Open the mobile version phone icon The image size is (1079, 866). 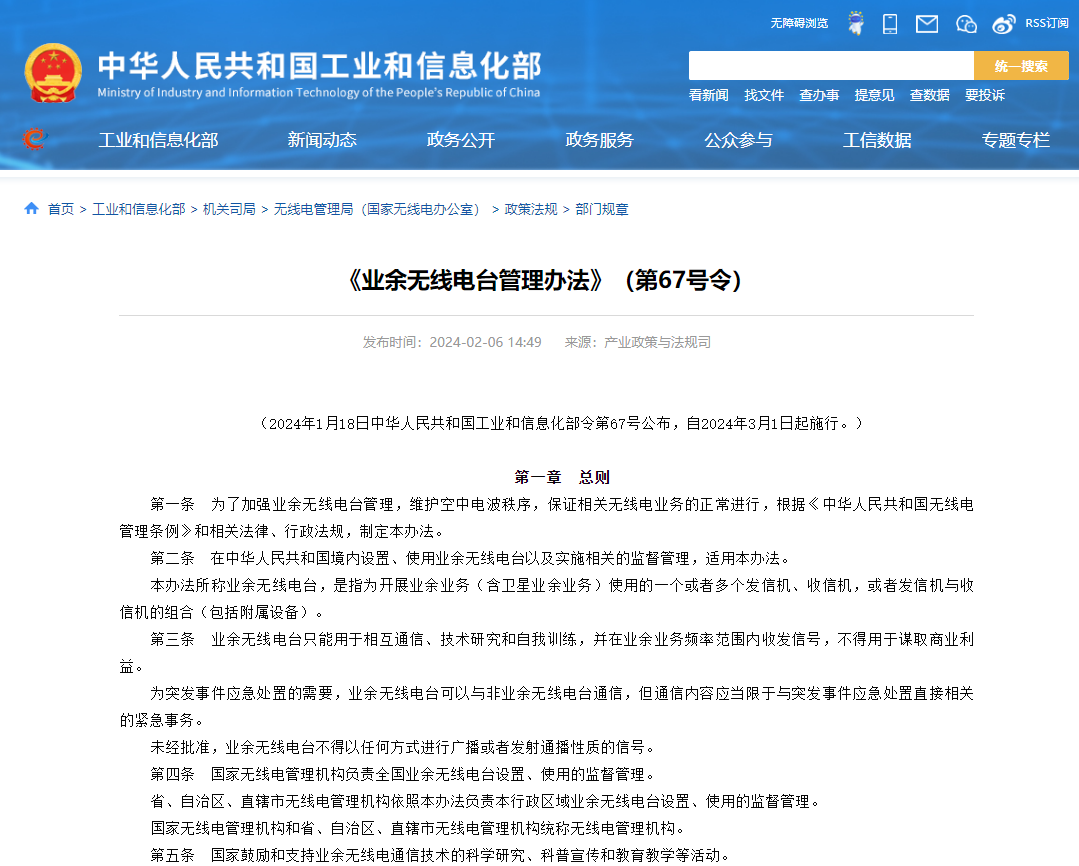[890, 24]
